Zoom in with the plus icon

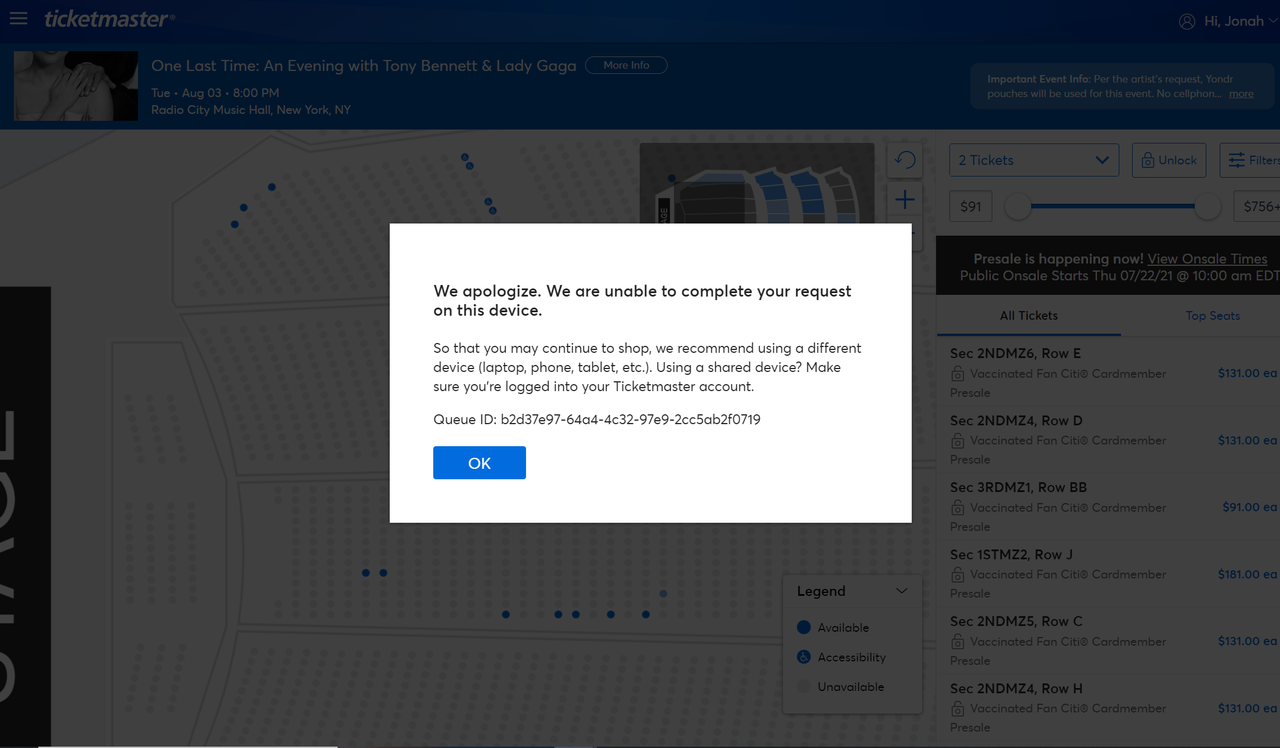pyautogui.click(x=905, y=200)
